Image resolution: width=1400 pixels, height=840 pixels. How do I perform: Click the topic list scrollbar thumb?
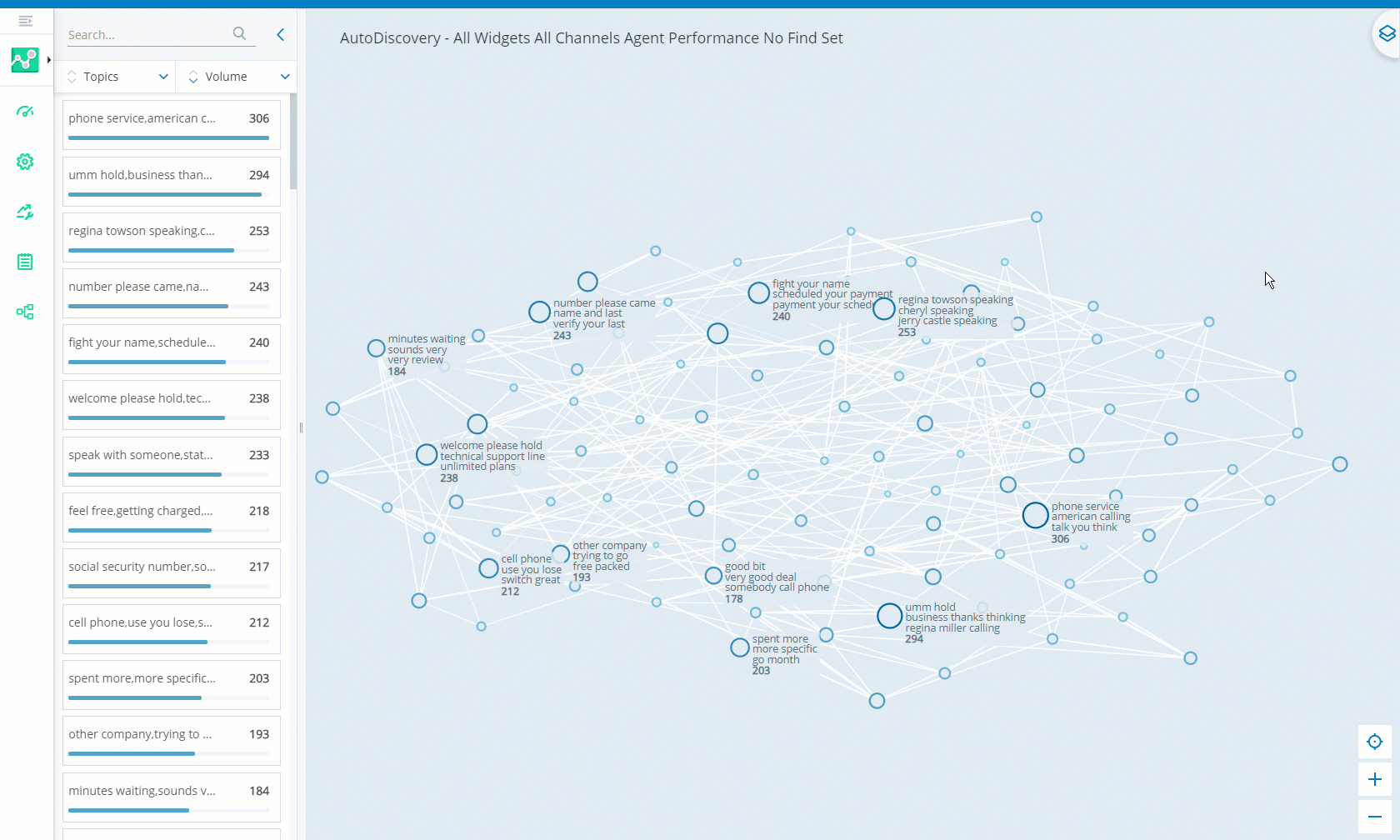click(x=293, y=142)
